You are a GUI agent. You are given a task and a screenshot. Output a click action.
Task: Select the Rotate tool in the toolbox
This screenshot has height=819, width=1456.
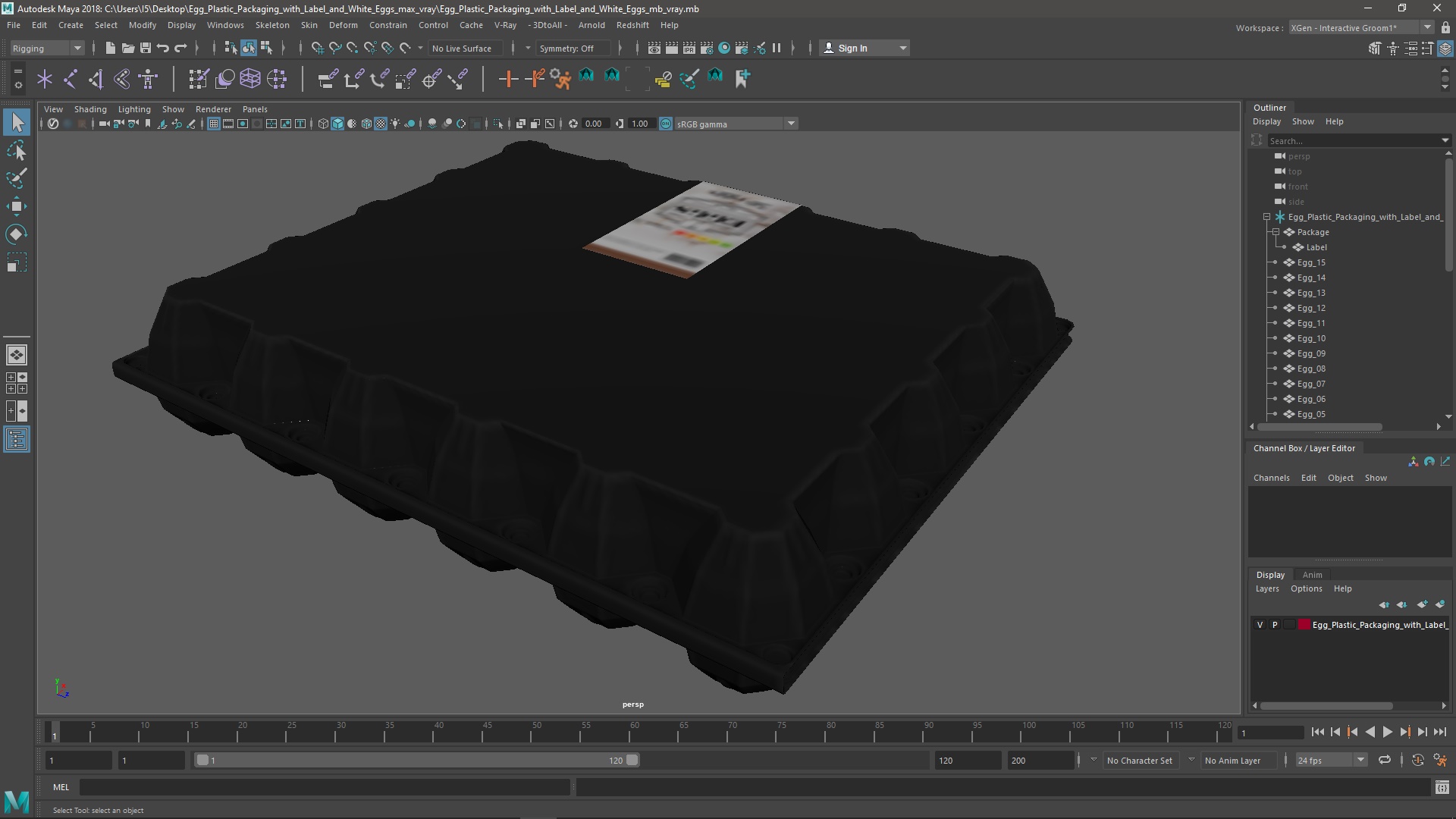coord(16,234)
